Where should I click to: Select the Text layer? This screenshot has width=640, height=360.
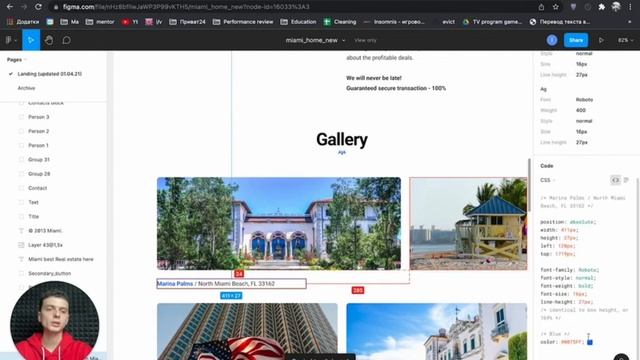coord(33,202)
